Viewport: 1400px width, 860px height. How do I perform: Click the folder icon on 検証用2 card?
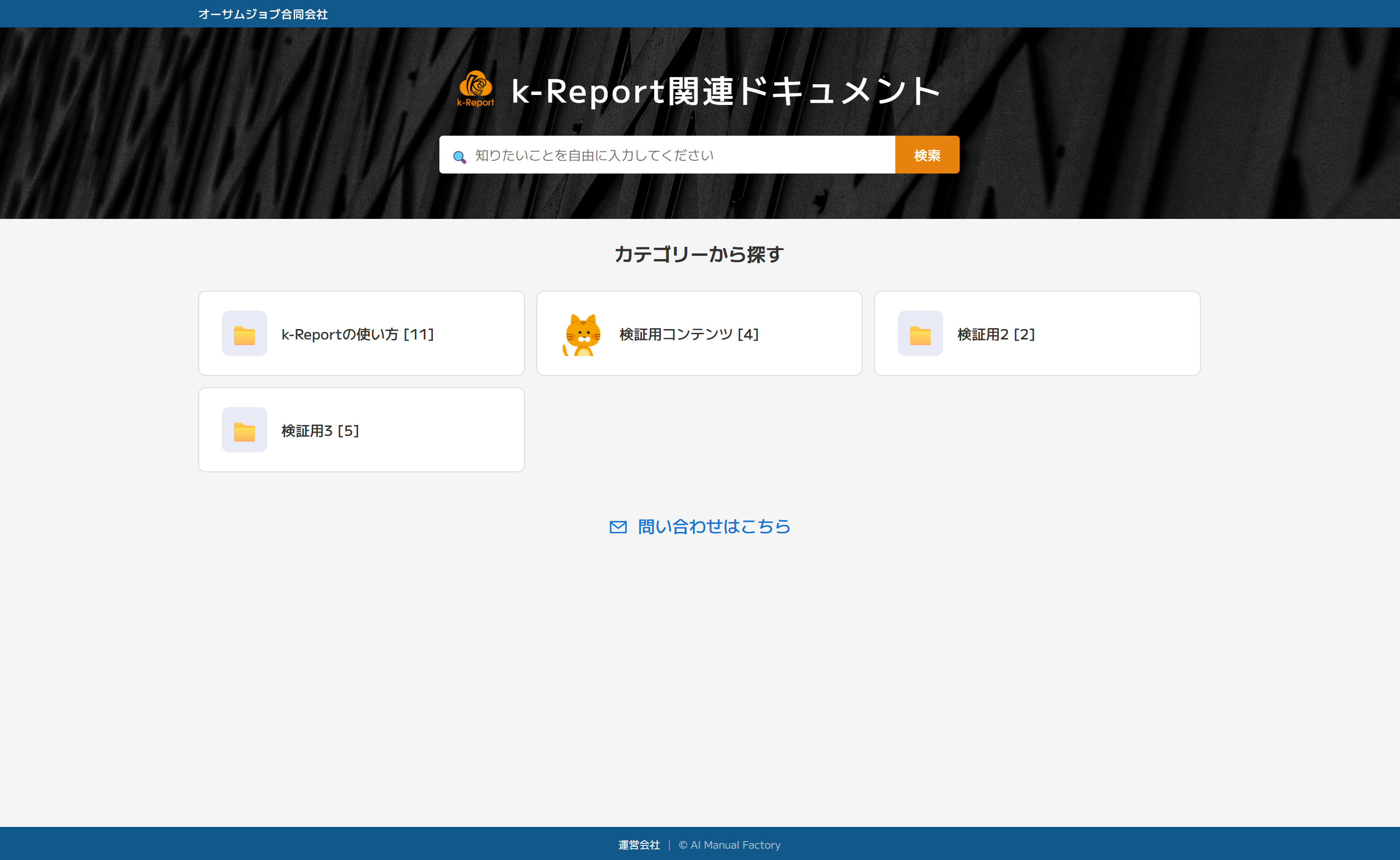tap(920, 333)
